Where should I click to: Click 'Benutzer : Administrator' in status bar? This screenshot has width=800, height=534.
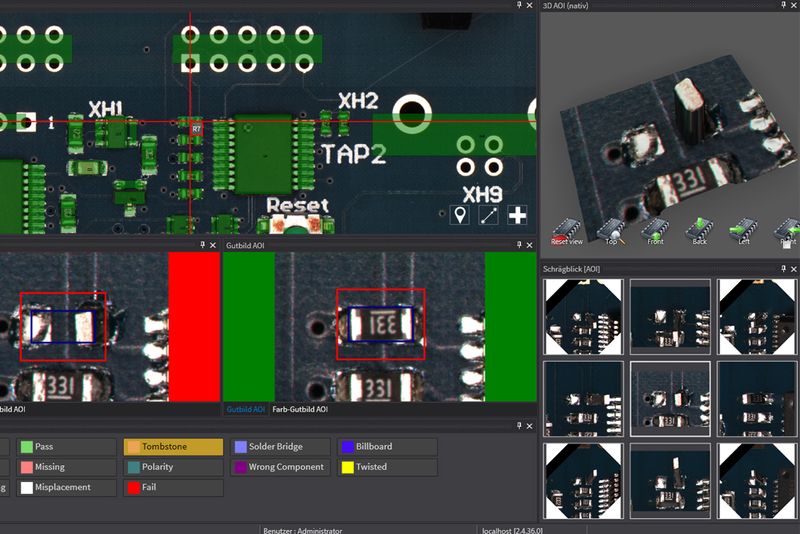click(x=303, y=530)
